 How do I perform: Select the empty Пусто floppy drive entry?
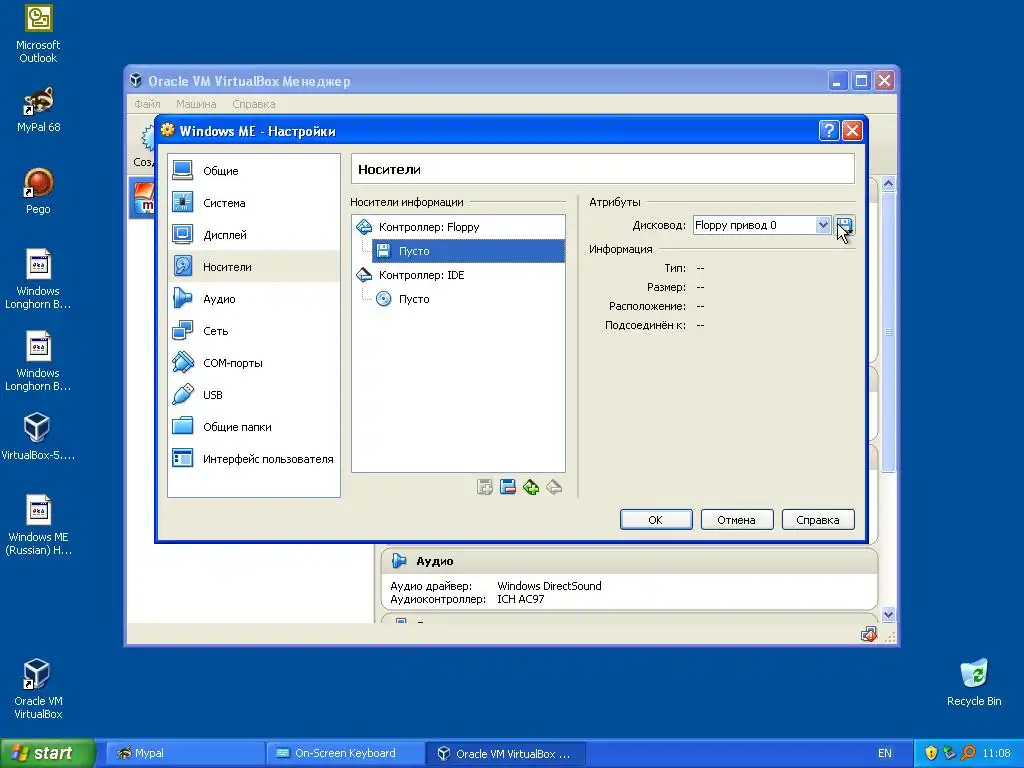tap(468, 251)
